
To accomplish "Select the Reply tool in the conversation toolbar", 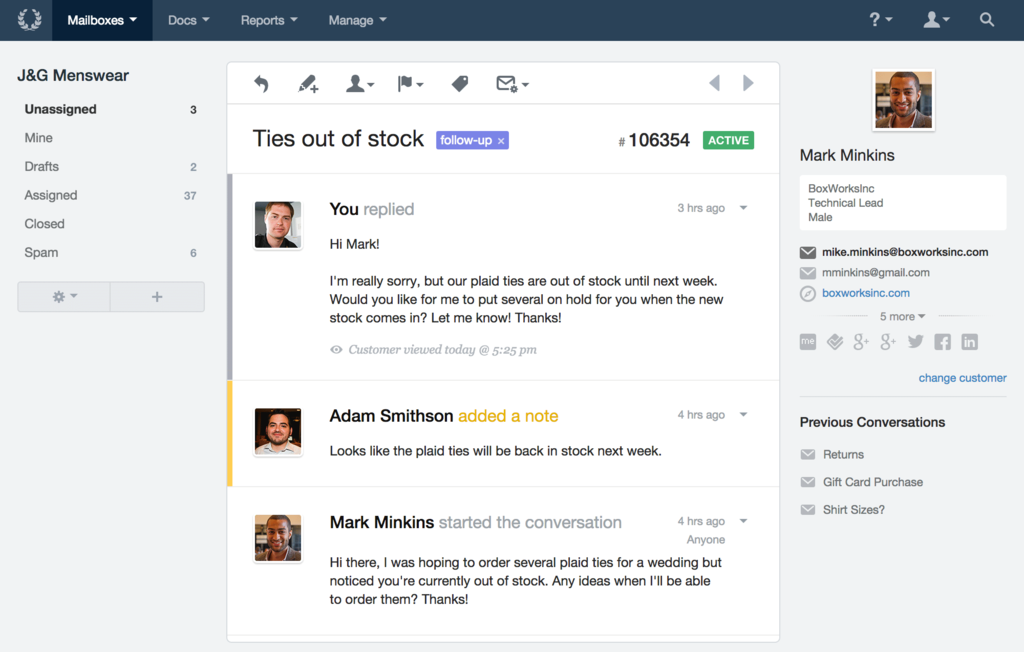I will 261,84.
